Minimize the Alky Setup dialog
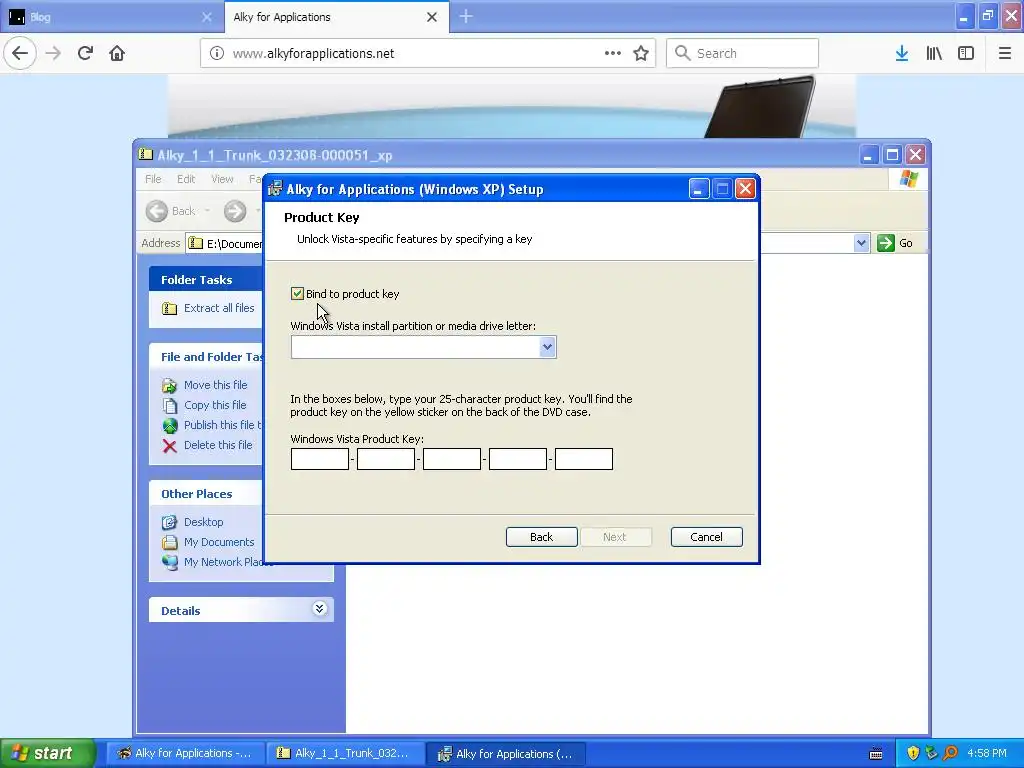 pyautogui.click(x=698, y=189)
